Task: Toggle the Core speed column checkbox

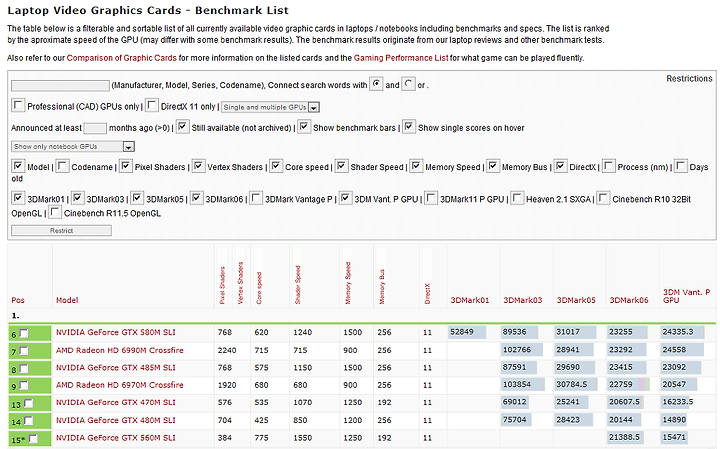Action: pos(276,166)
